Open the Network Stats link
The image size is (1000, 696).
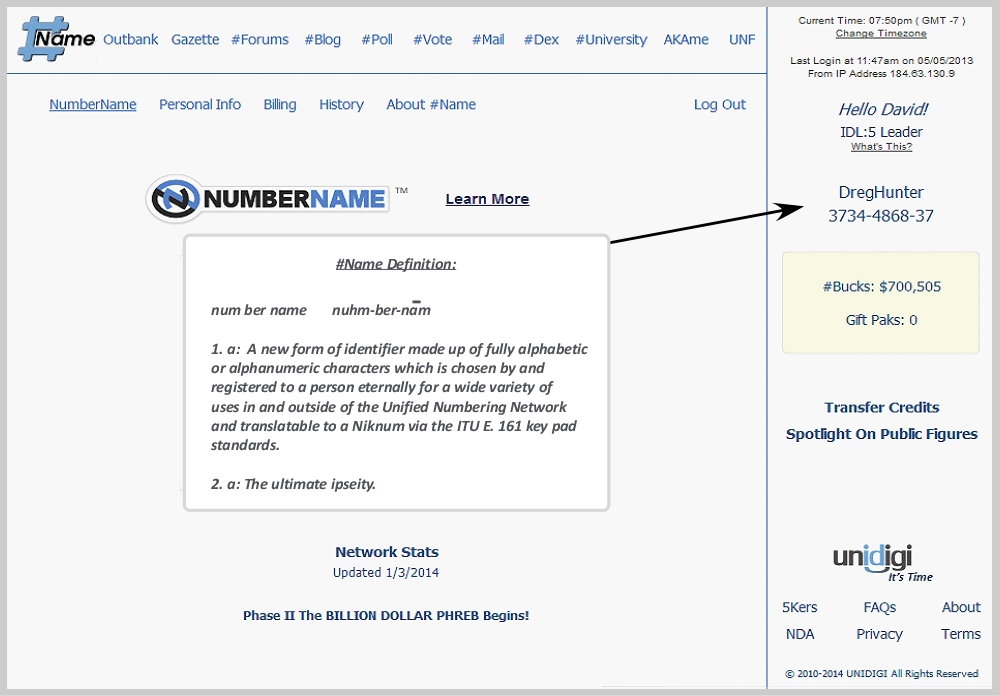[x=386, y=552]
